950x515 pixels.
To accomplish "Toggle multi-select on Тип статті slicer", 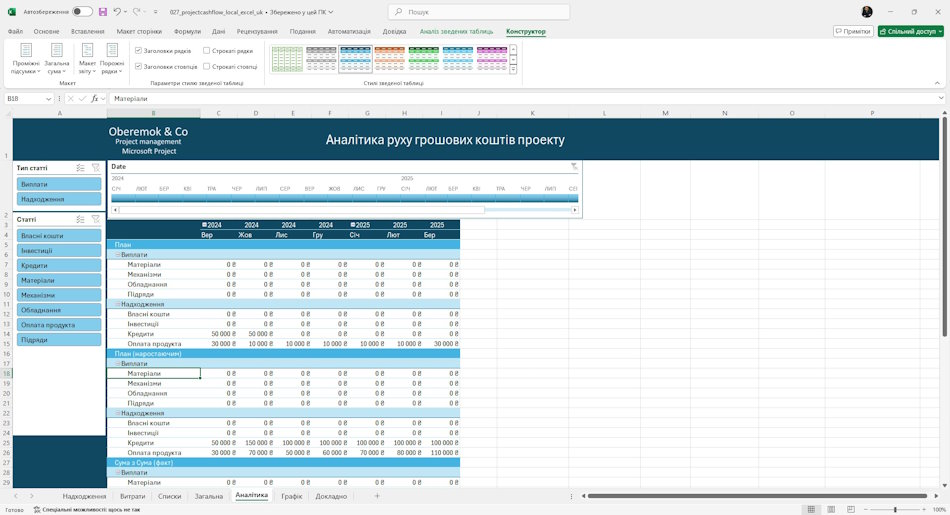I will point(81,168).
